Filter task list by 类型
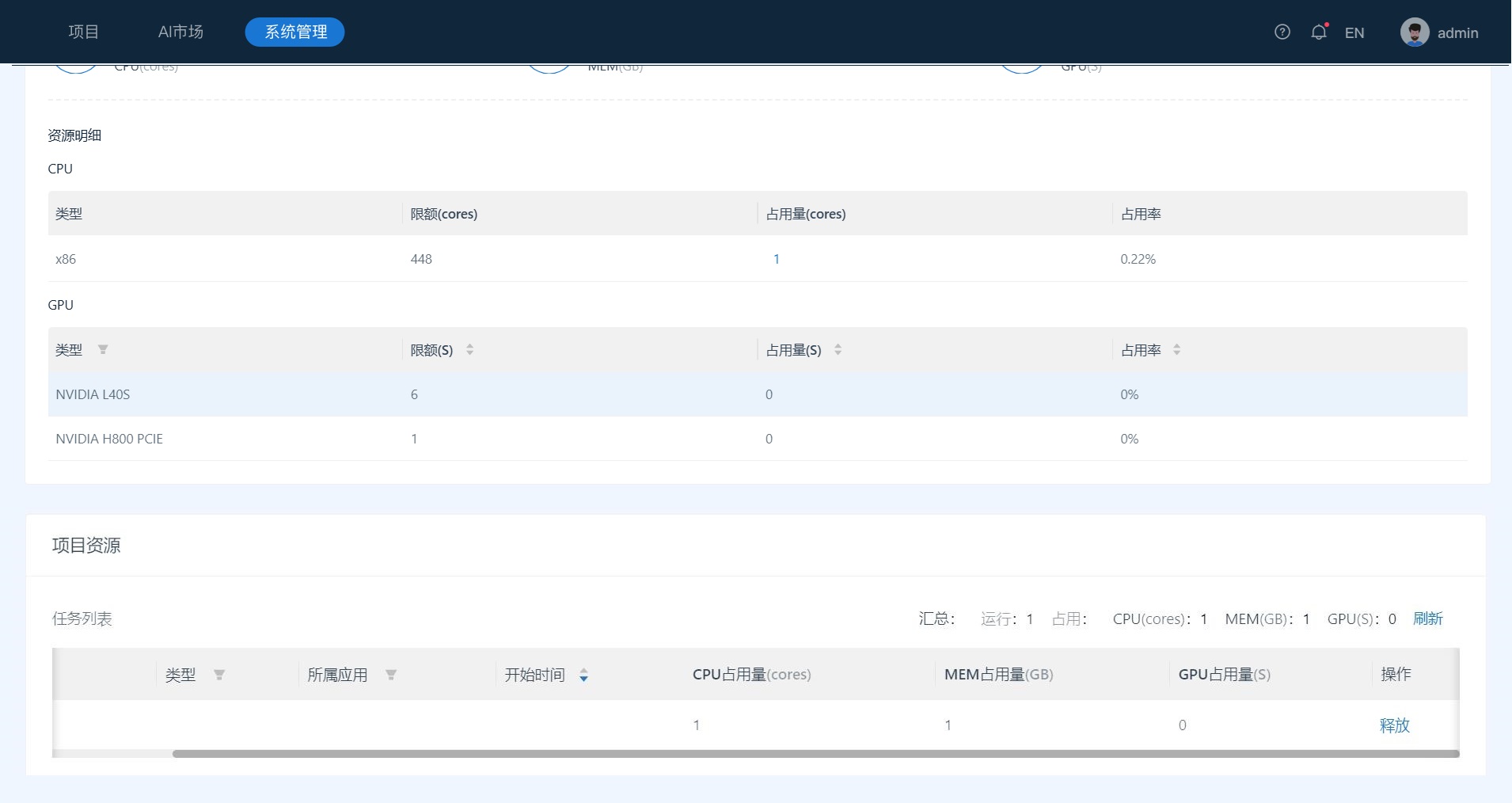Image resolution: width=1512 pixels, height=803 pixels. [219, 675]
